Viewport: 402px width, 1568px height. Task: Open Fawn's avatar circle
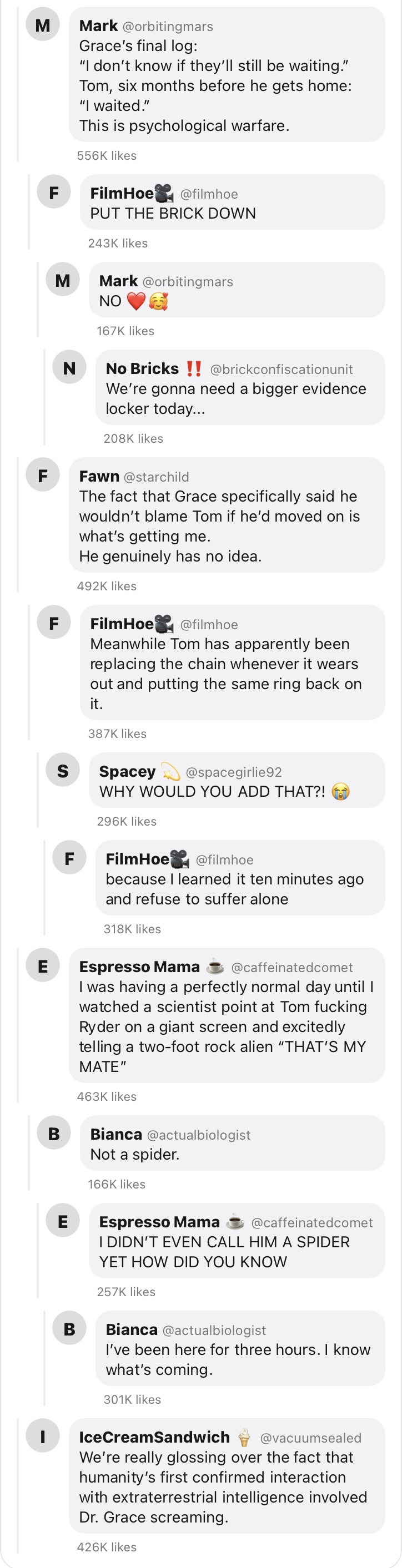pos(43,475)
